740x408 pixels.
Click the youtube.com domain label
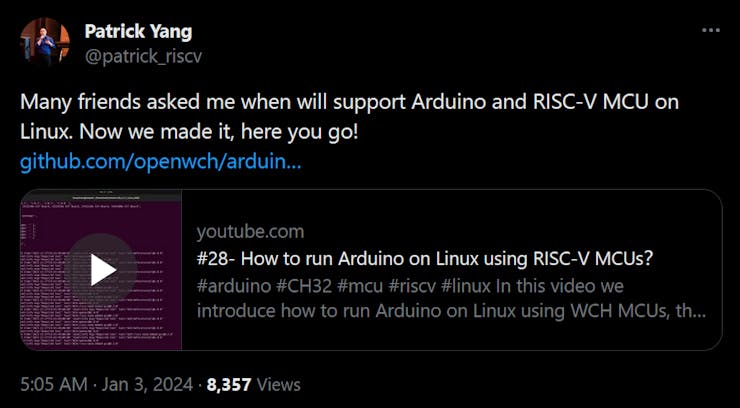pos(250,232)
